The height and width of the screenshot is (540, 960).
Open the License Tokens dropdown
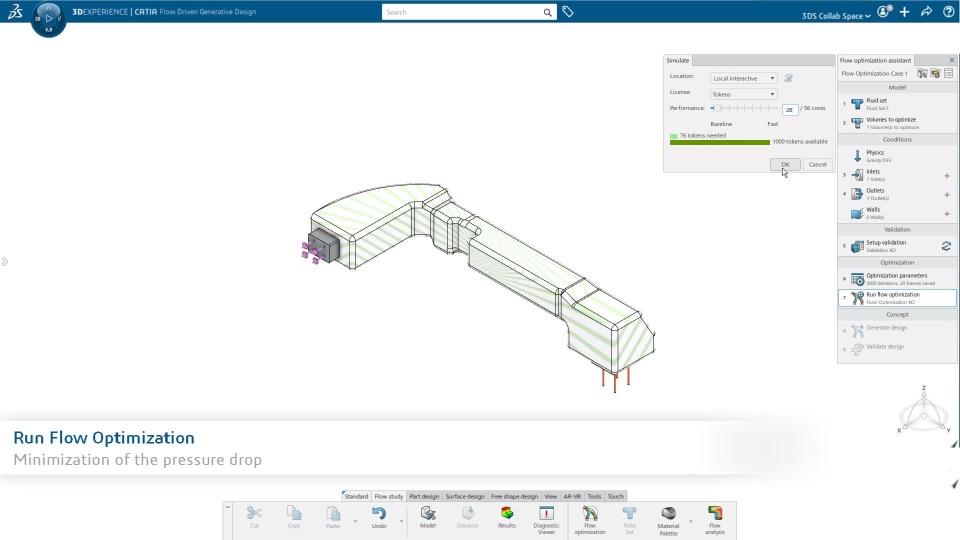point(744,94)
